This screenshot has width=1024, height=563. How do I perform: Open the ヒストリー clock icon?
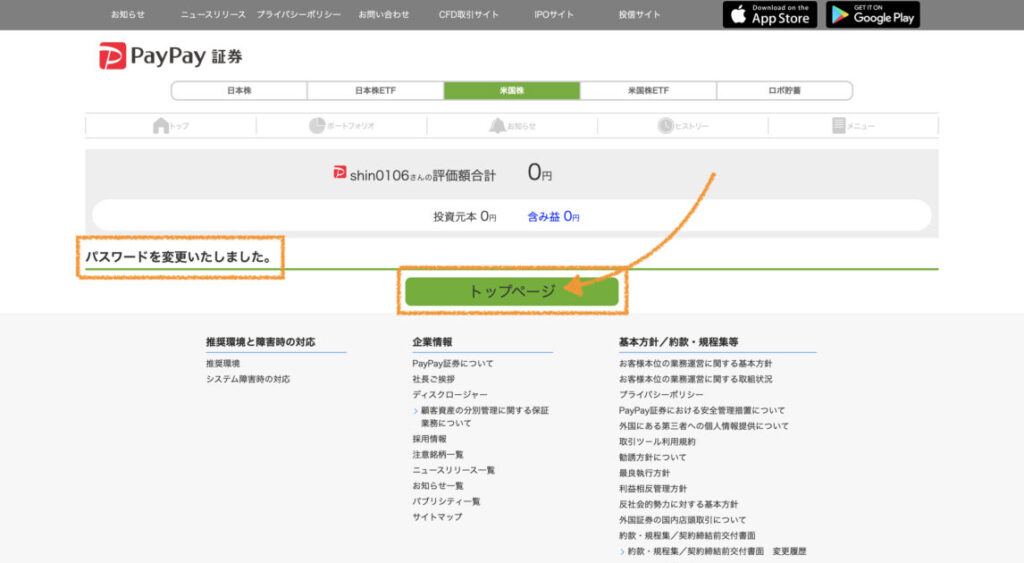[666, 126]
